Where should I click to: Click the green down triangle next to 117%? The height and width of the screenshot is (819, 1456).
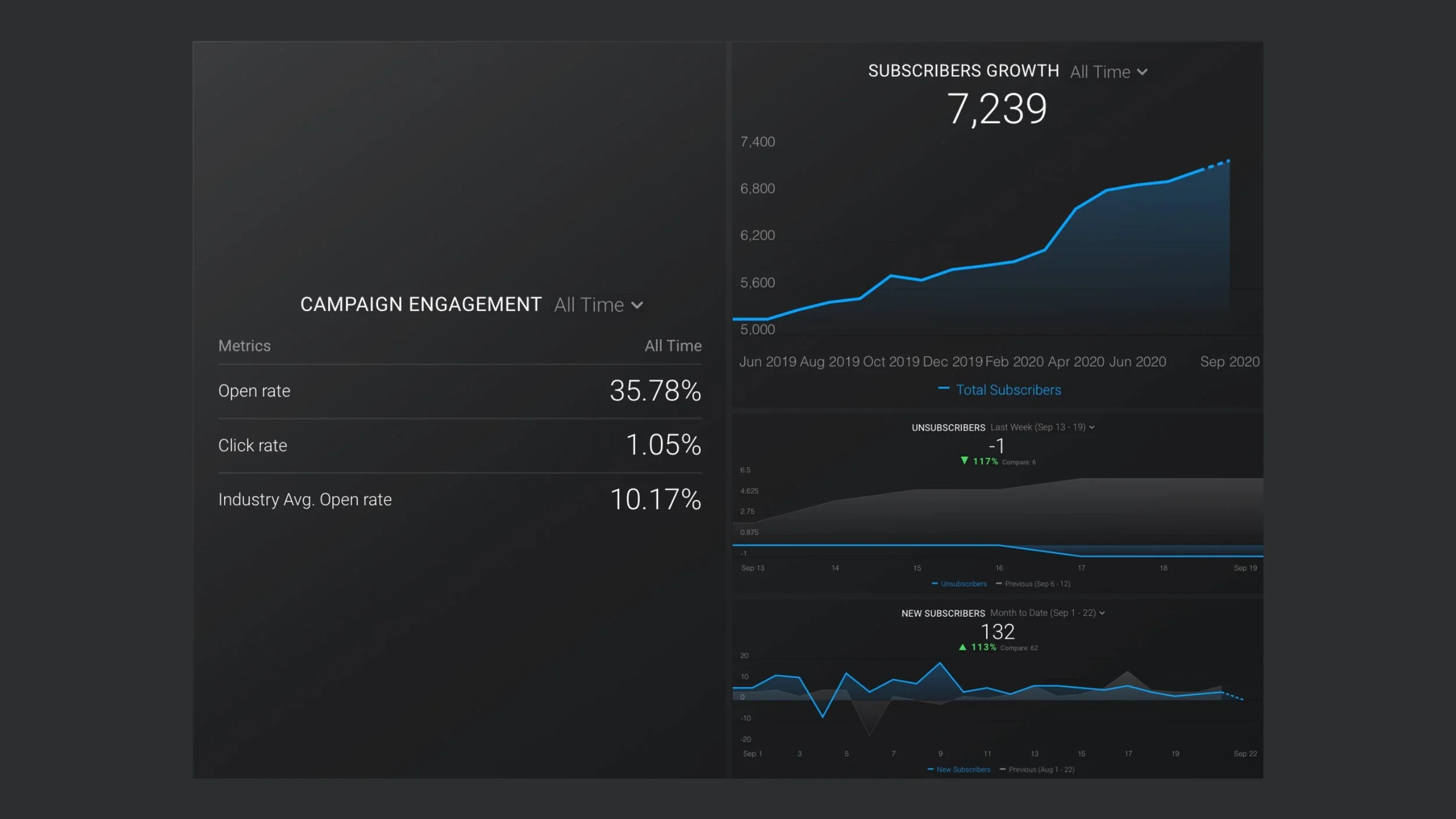964,461
